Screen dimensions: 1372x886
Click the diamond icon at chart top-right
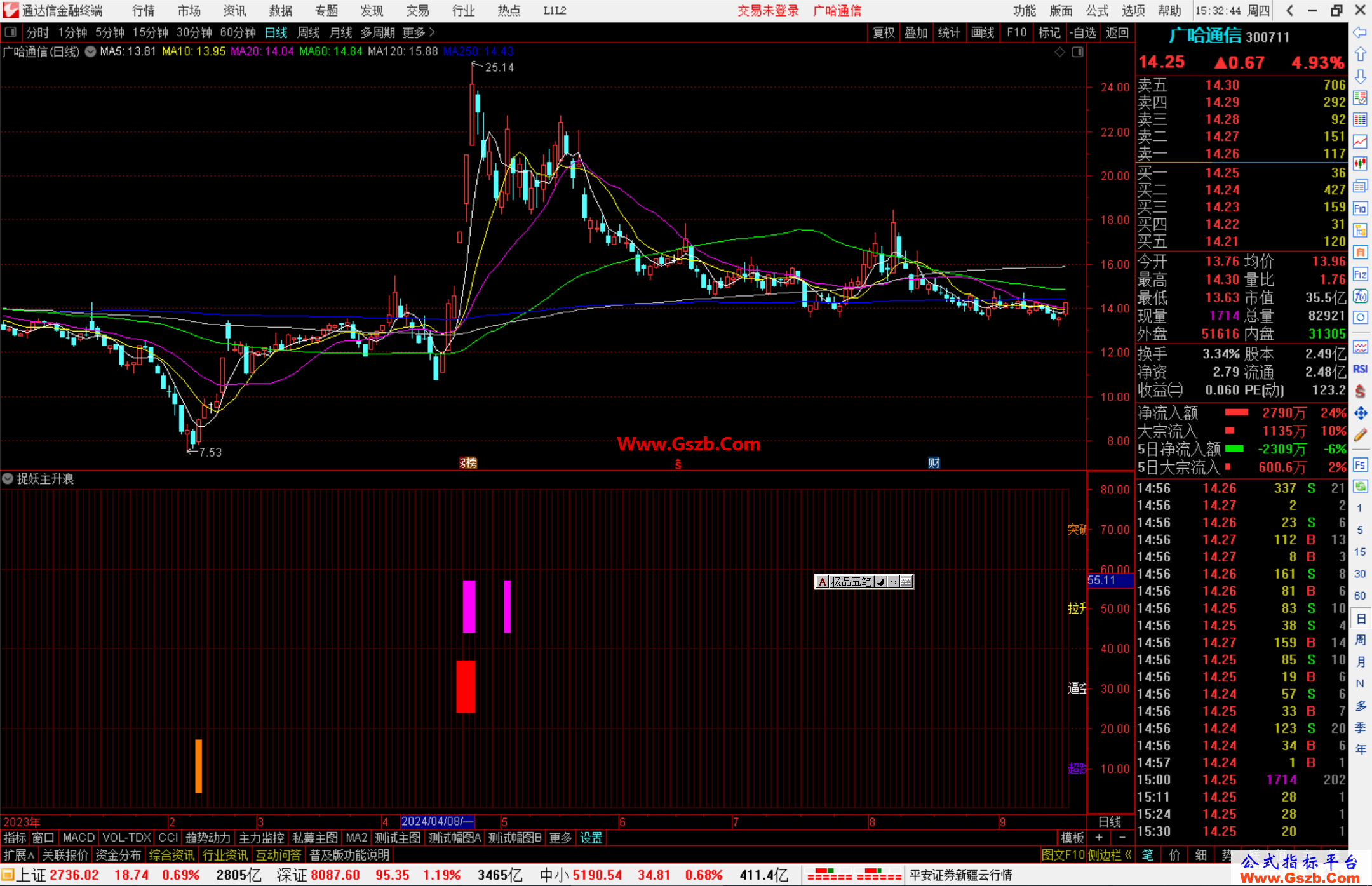tap(1059, 52)
